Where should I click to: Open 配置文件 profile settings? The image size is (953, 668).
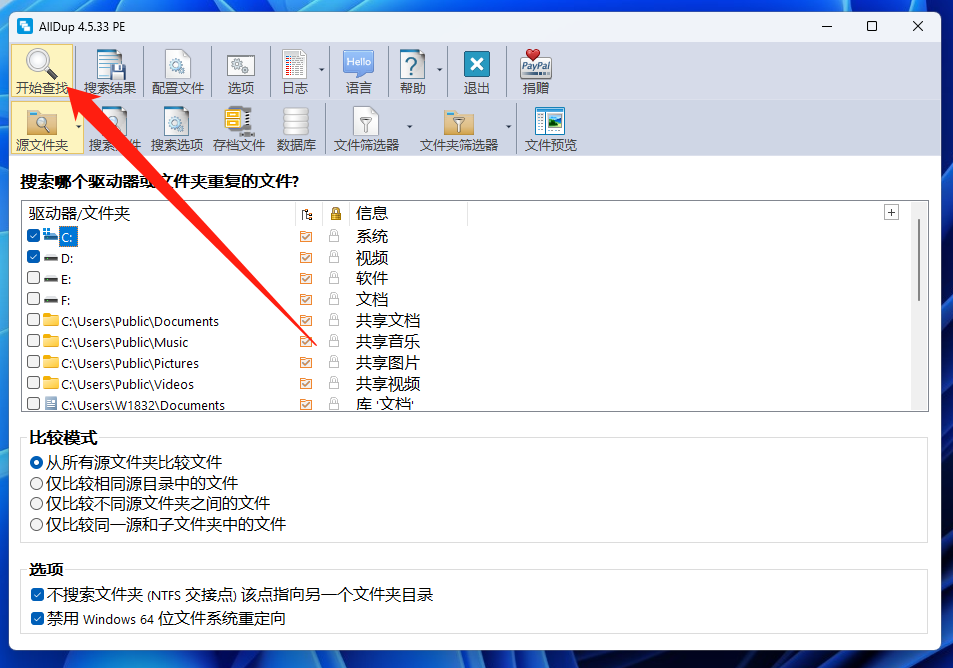pos(177,72)
